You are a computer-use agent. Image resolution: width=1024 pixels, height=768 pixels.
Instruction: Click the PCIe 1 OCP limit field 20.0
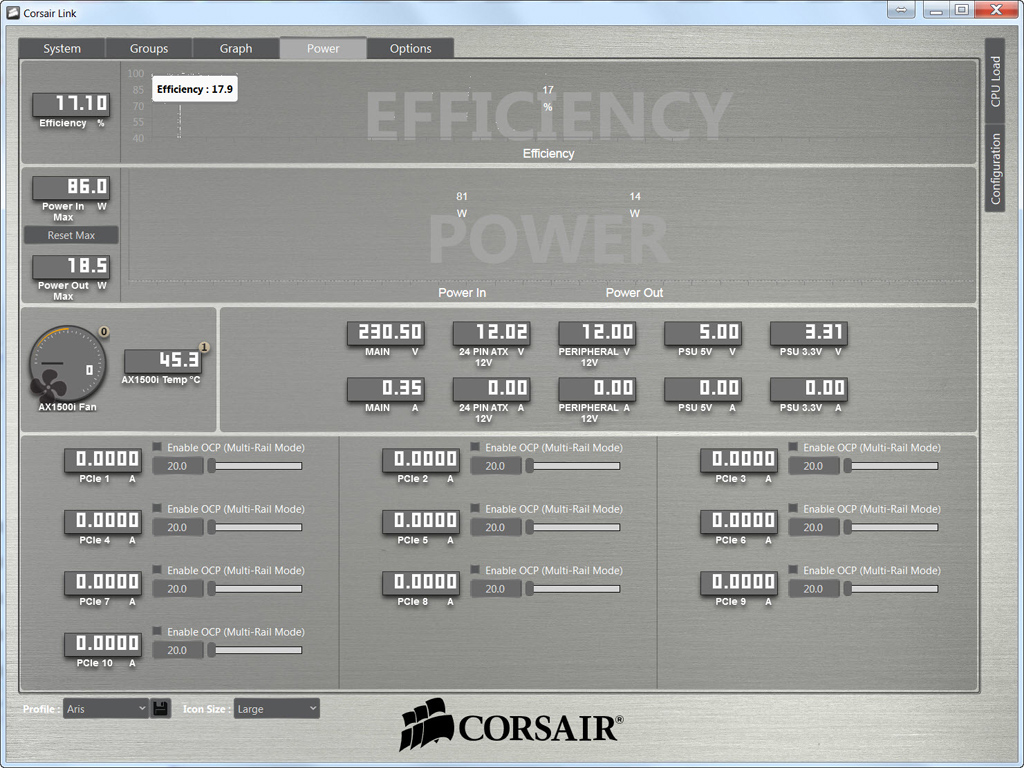point(178,466)
